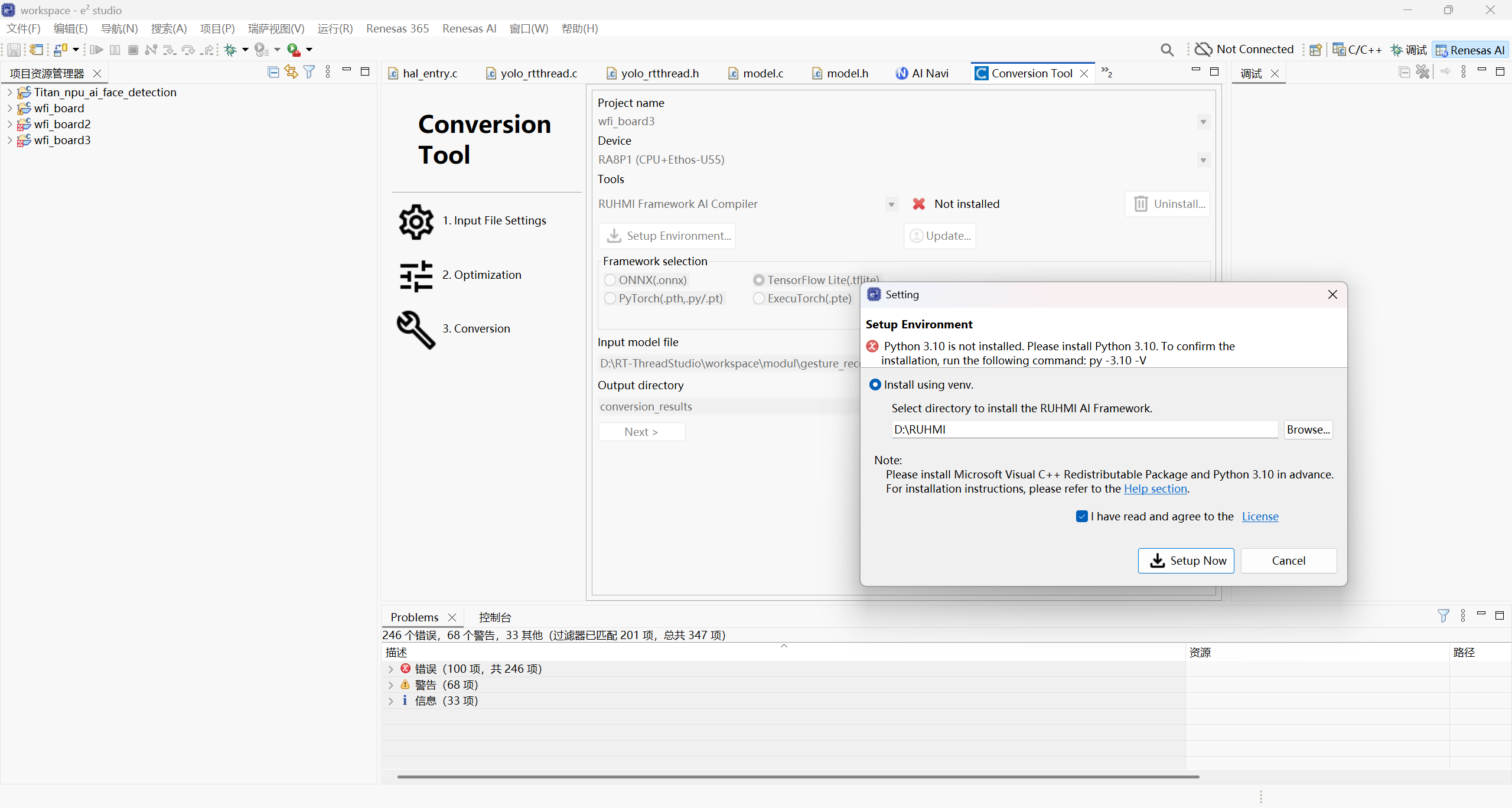
Task: Click the Not Connected cloud icon
Action: click(1203, 50)
